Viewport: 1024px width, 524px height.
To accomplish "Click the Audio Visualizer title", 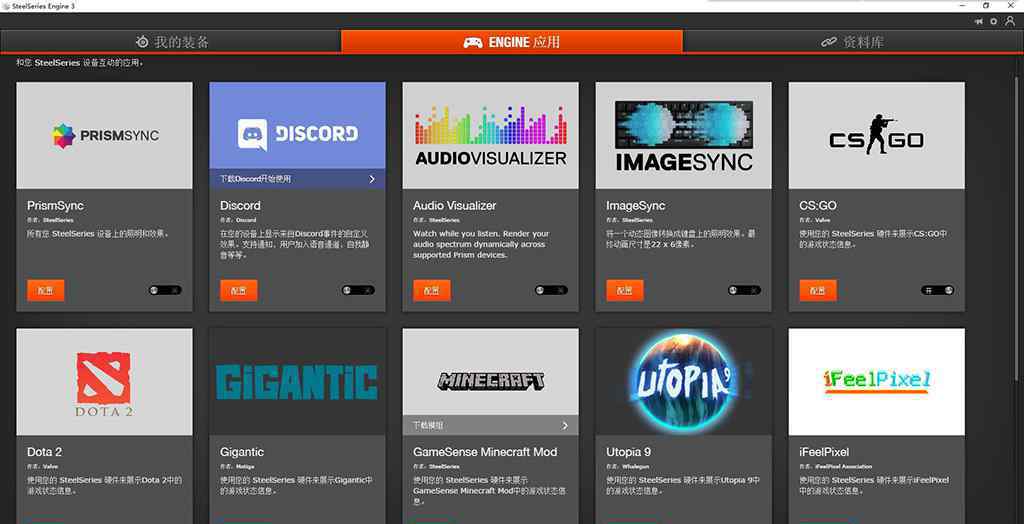I will click(455, 206).
